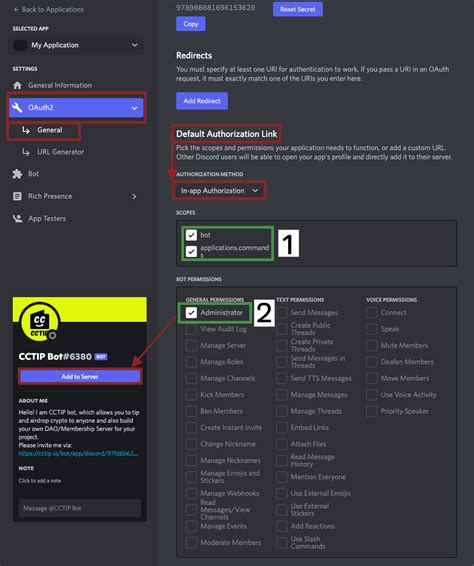Image resolution: width=474 pixels, height=566 pixels.
Task: Check the Moderate Members checkbox
Action: pos(191,543)
